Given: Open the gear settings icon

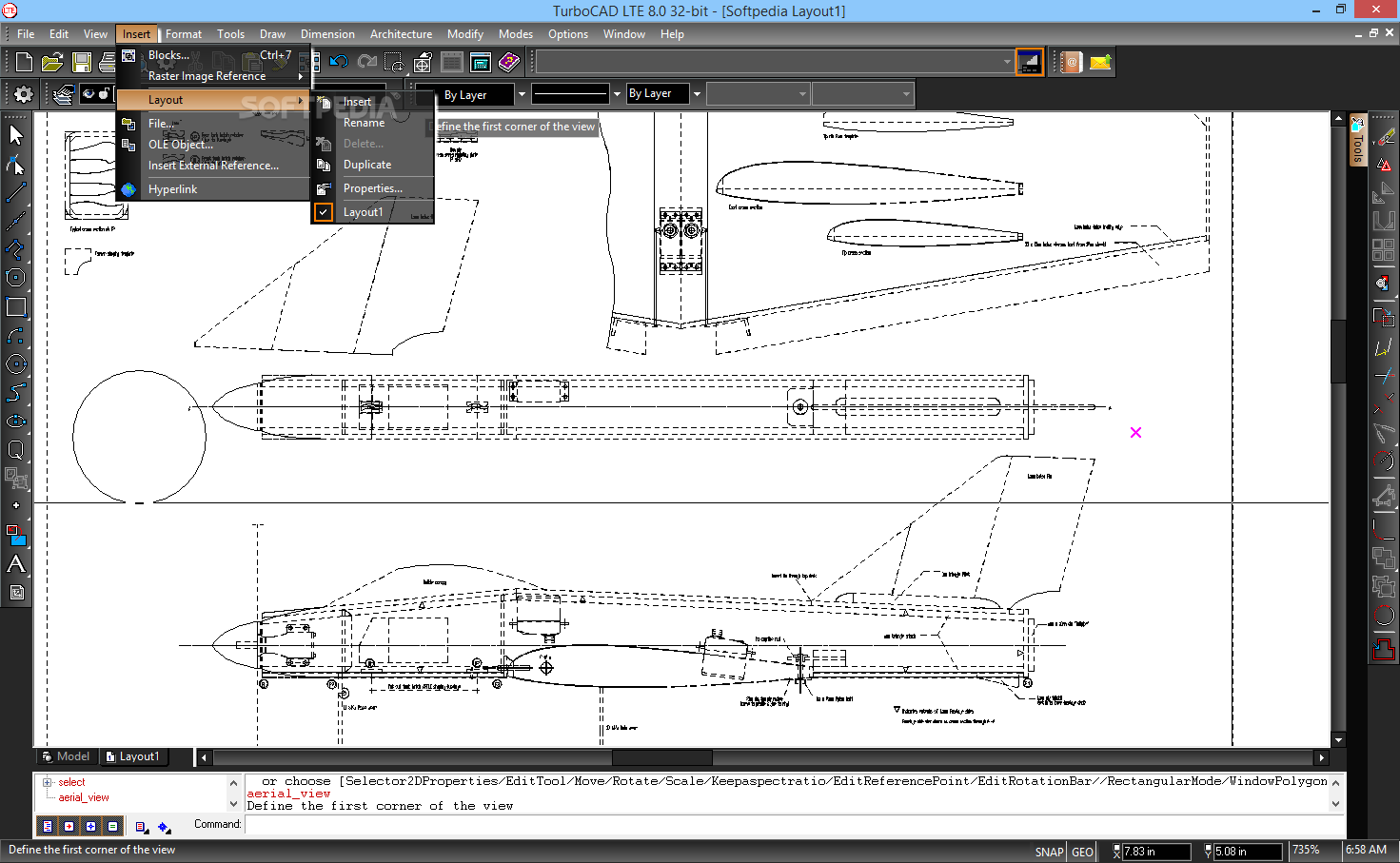Looking at the screenshot, I should click(24, 94).
